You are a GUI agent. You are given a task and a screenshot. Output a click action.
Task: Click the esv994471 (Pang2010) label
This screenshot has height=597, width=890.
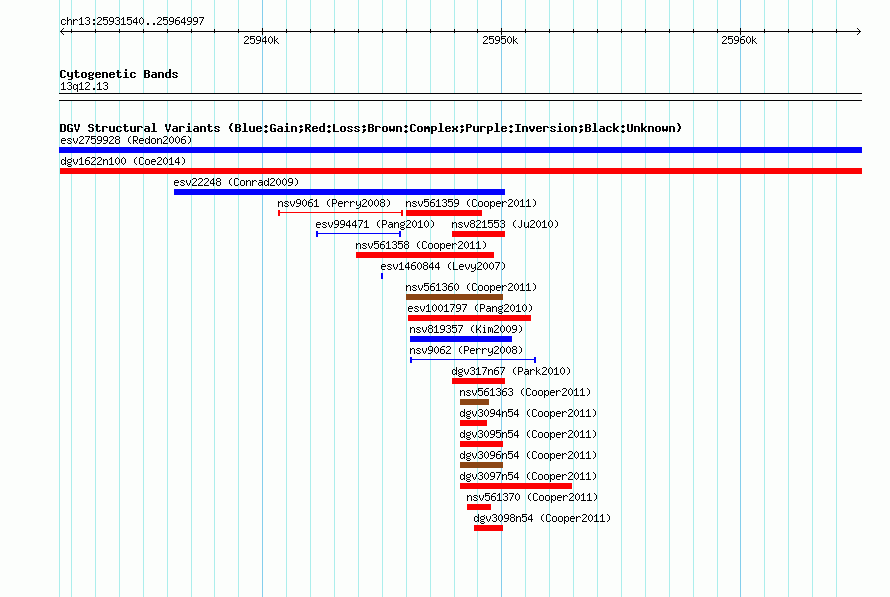[x=375, y=224]
